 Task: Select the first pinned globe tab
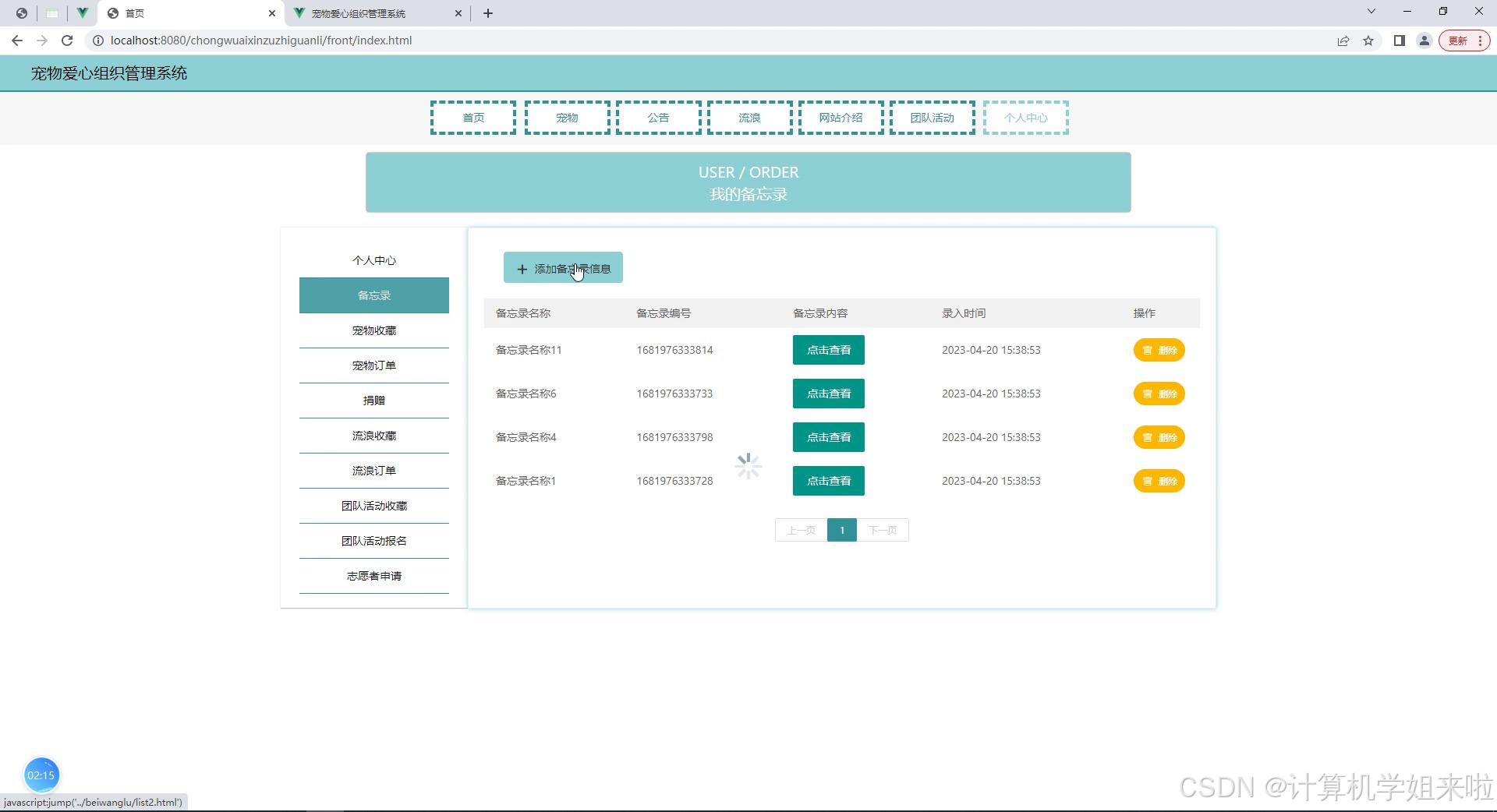pyautogui.click(x=22, y=13)
